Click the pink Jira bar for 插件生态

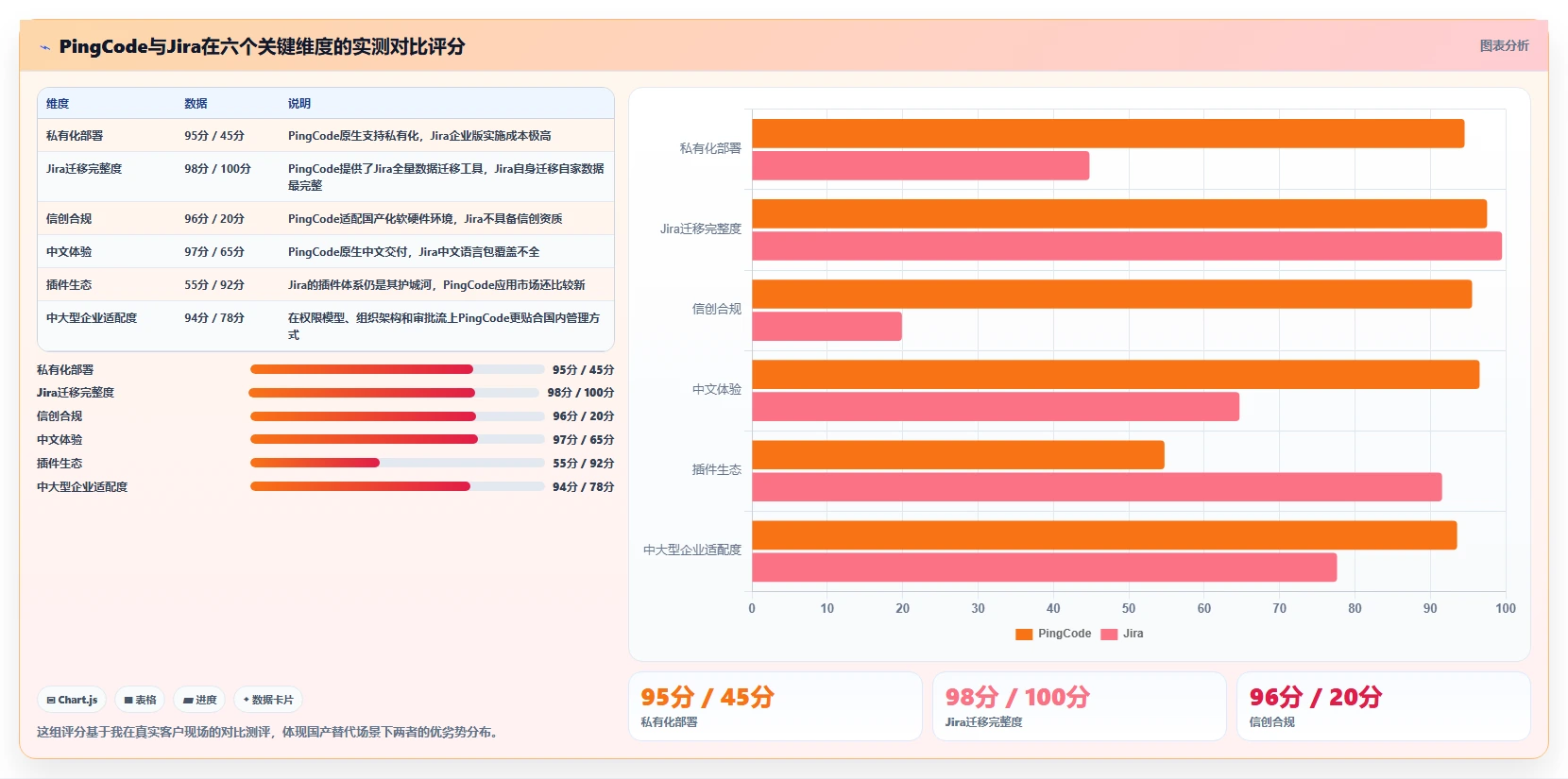point(1097,487)
